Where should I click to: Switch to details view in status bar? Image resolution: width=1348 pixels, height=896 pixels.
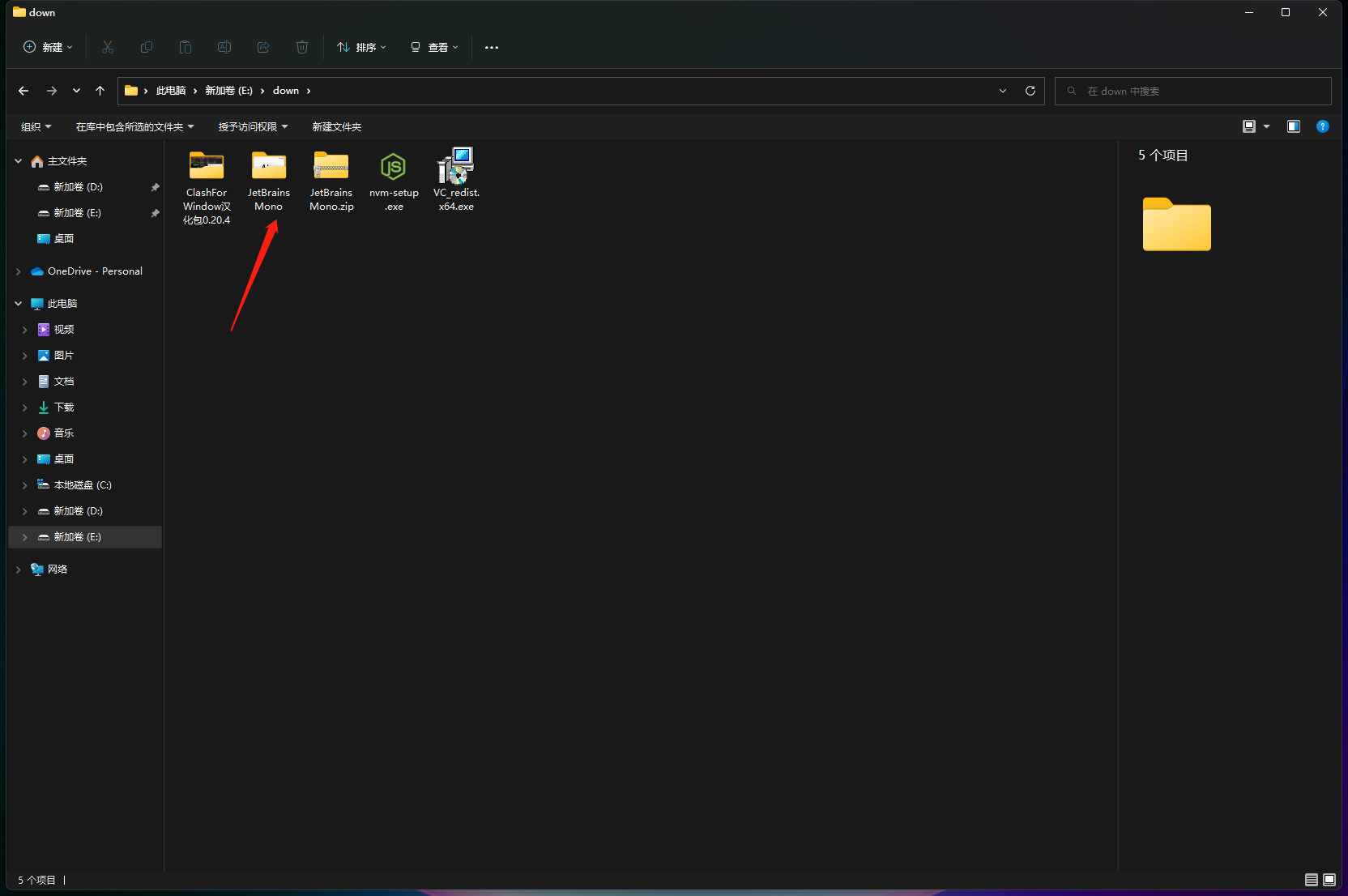[1312, 880]
